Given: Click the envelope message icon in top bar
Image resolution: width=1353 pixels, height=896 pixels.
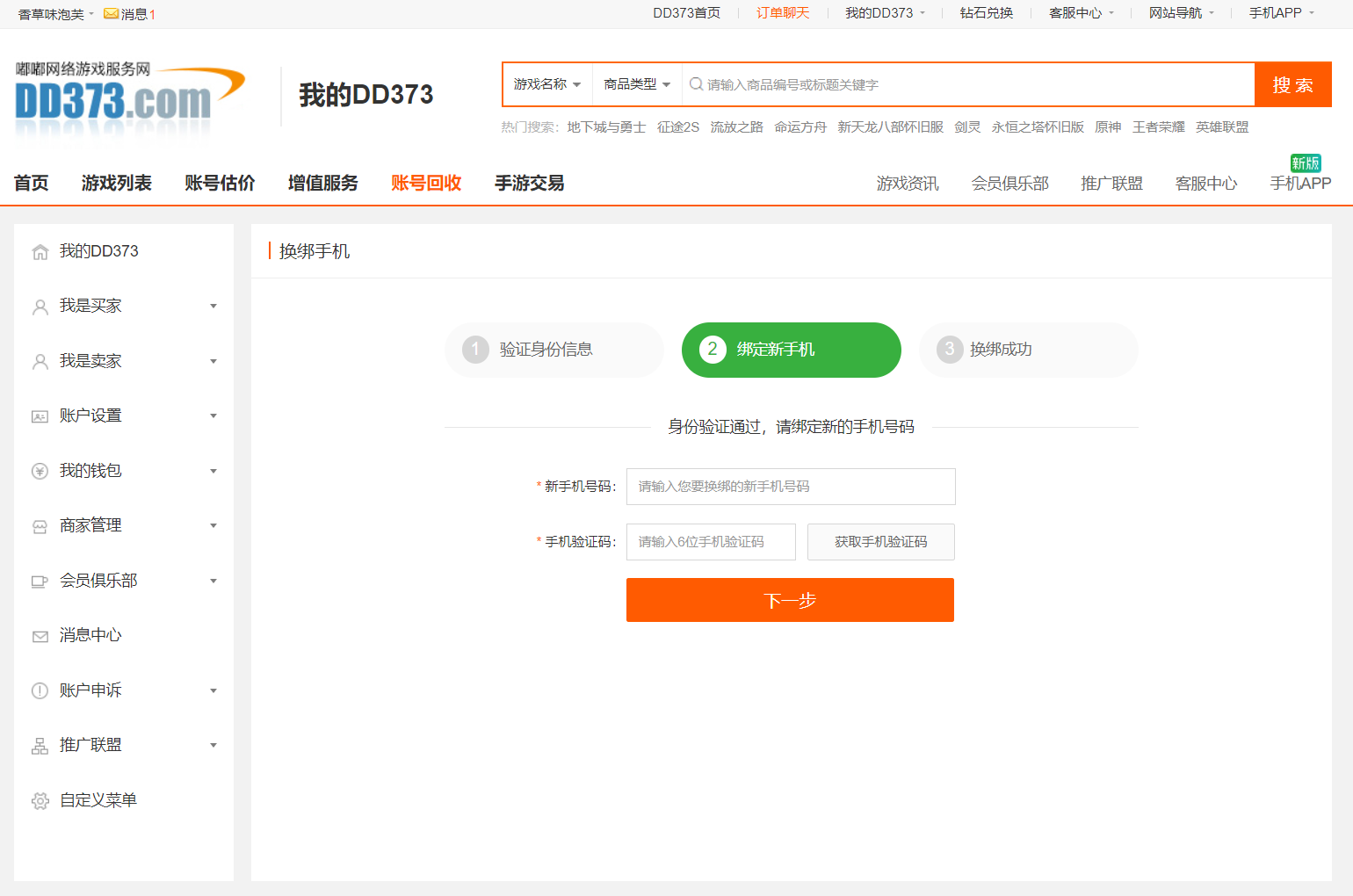Looking at the screenshot, I should [111, 14].
